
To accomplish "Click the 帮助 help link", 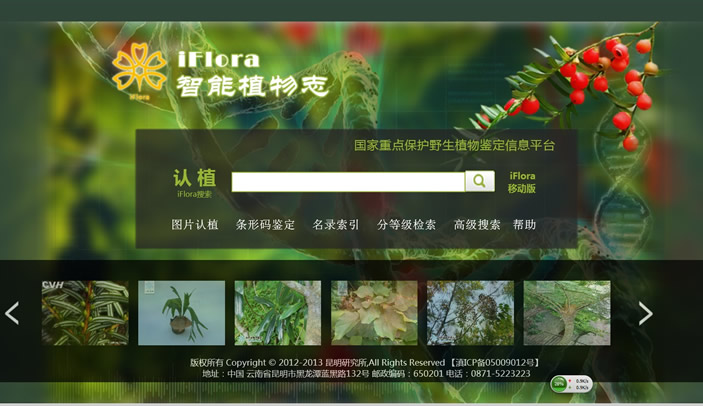I will [x=524, y=225].
